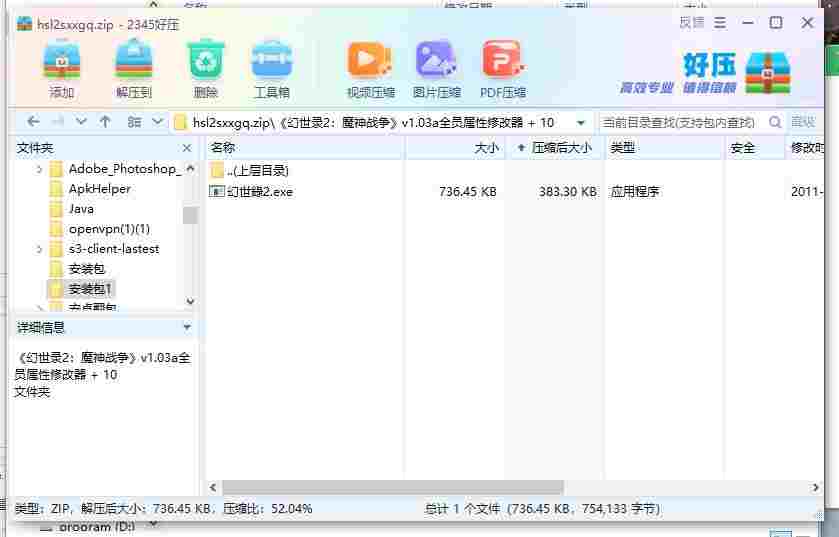839x537 pixels.
Task: Go up one directory level arrow
Action: pos(105,122)
